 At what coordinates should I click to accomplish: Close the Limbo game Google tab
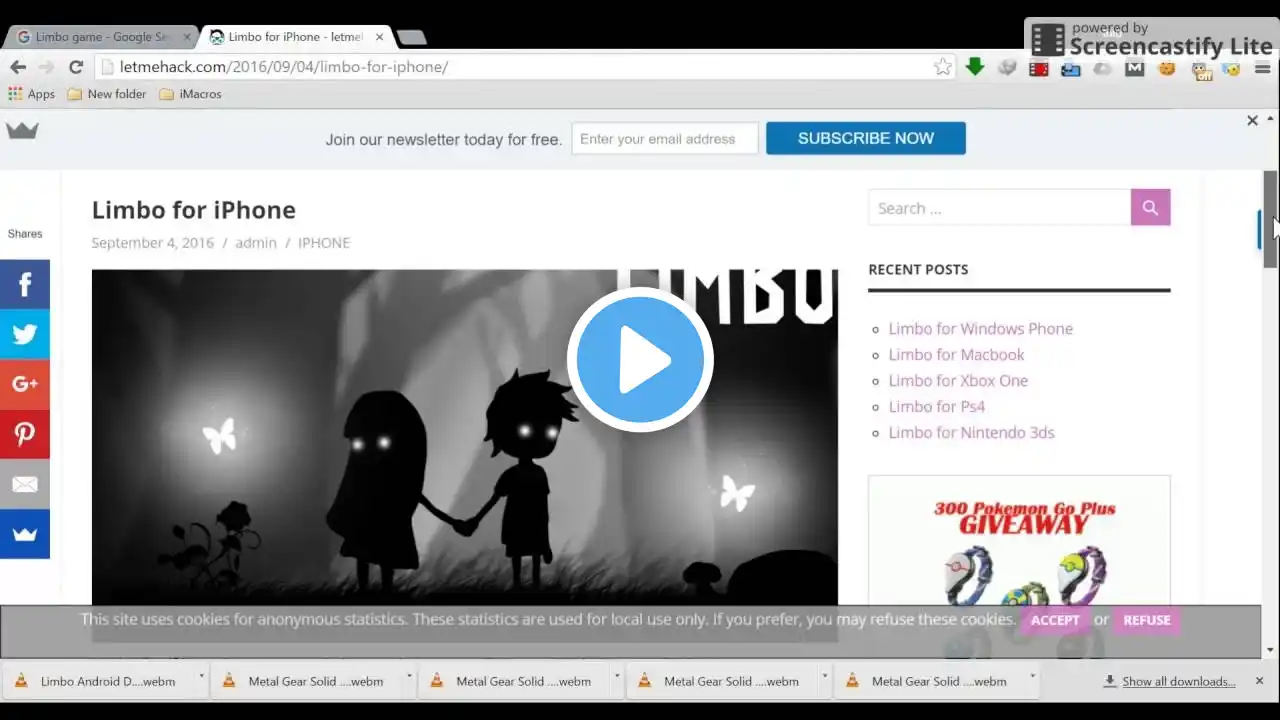(186, 37)
